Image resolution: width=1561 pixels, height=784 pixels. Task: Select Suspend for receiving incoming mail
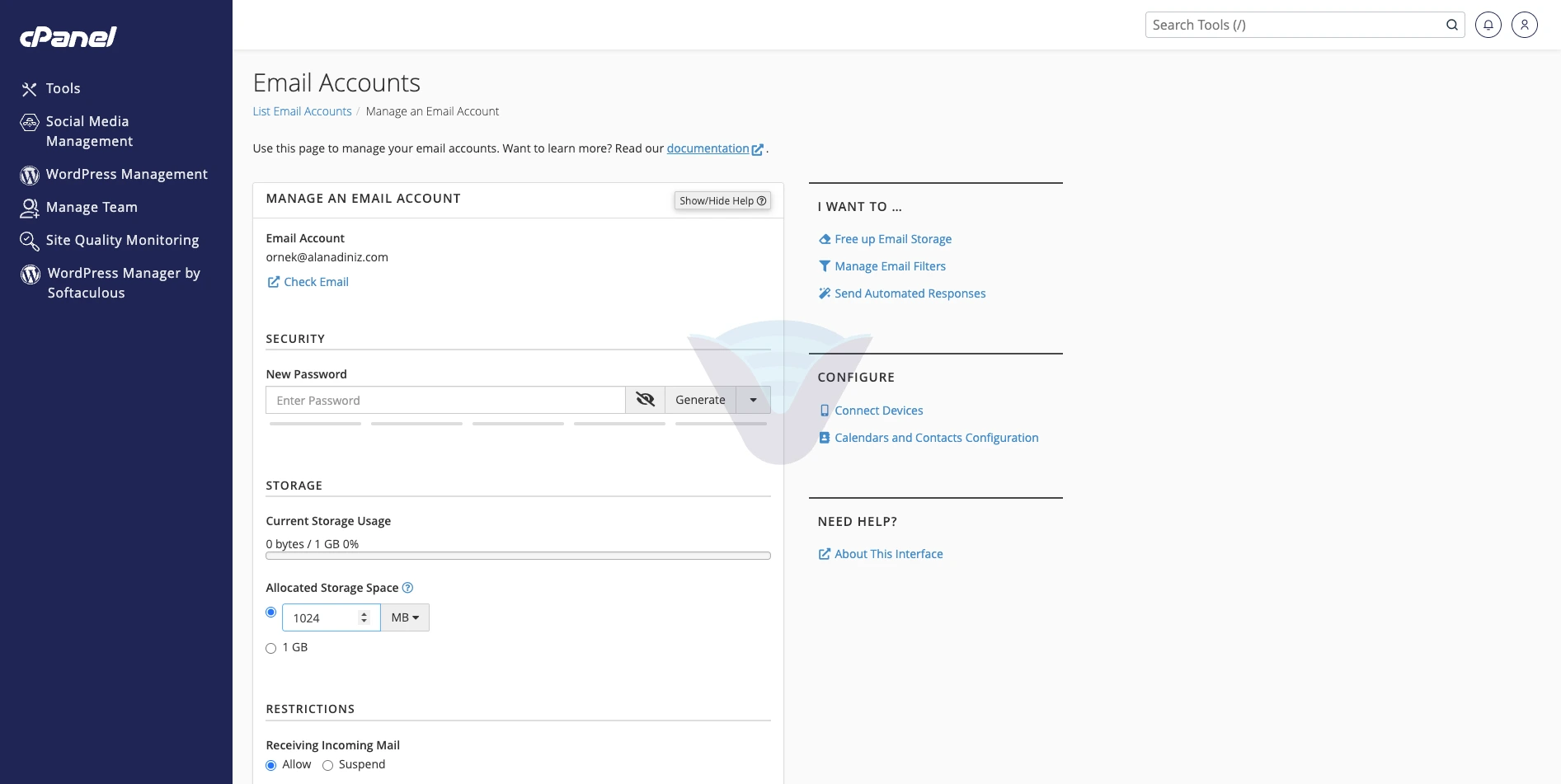pos(327,765)
